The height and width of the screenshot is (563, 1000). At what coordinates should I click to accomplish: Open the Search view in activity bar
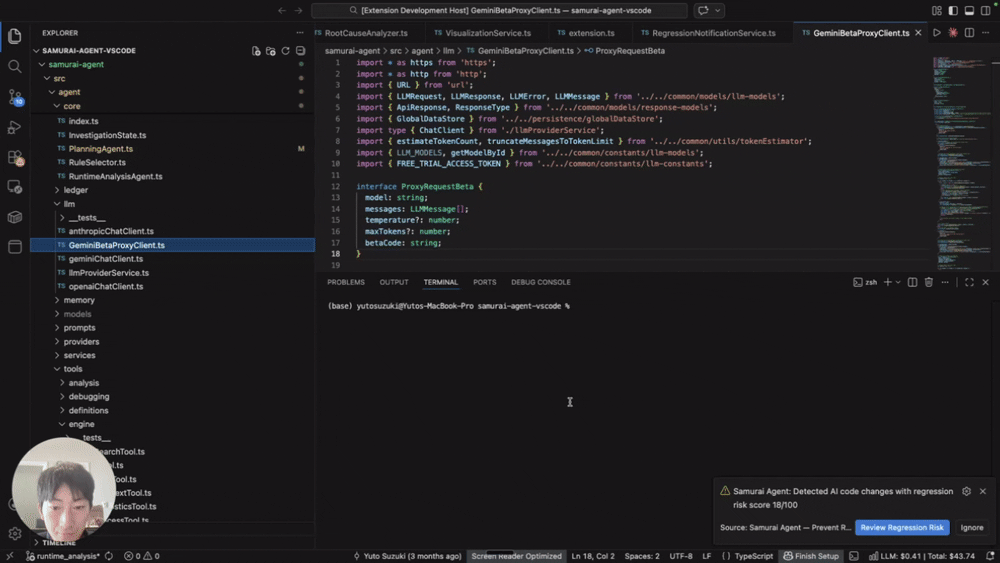pos(14,66)
